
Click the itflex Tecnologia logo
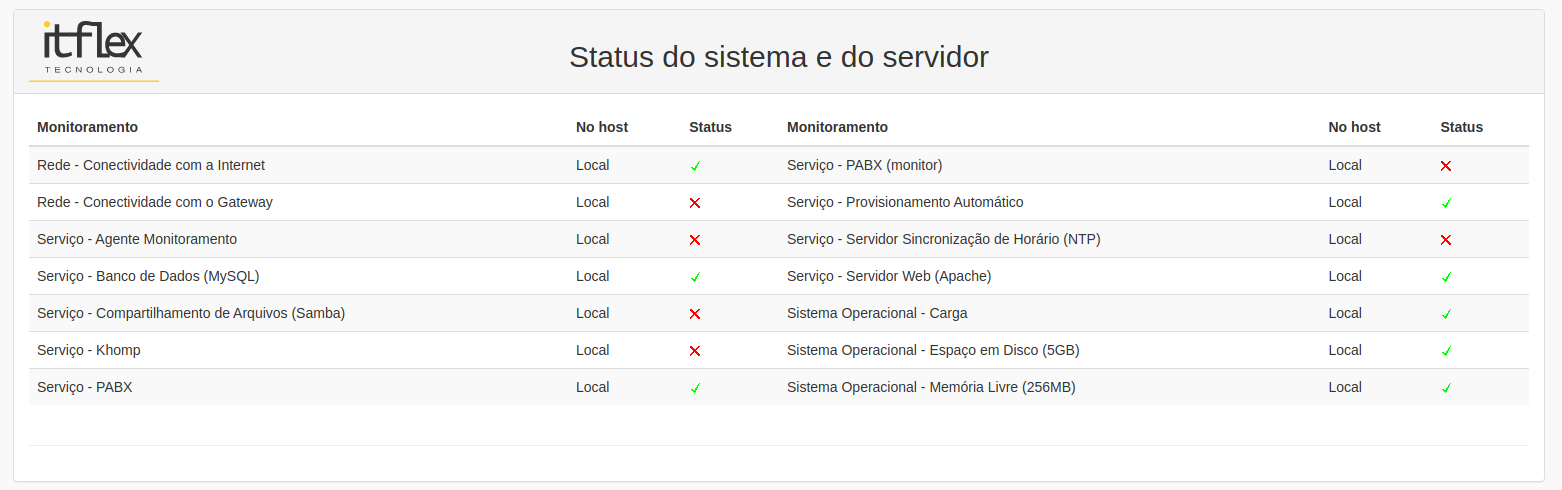pyautogui.click(x=94, y=50)
